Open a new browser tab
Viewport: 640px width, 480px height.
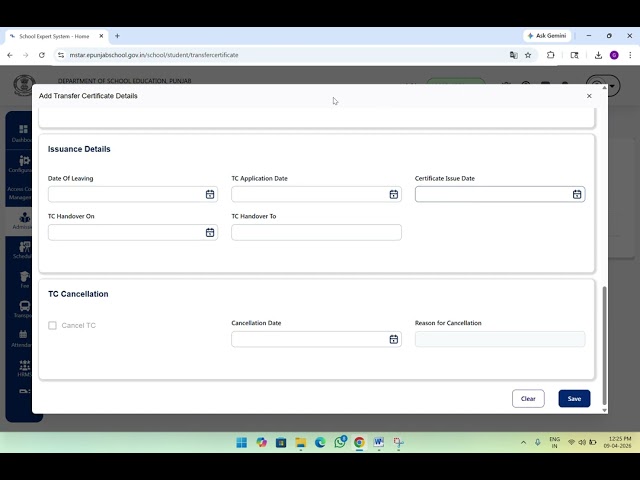pos(117,36)
